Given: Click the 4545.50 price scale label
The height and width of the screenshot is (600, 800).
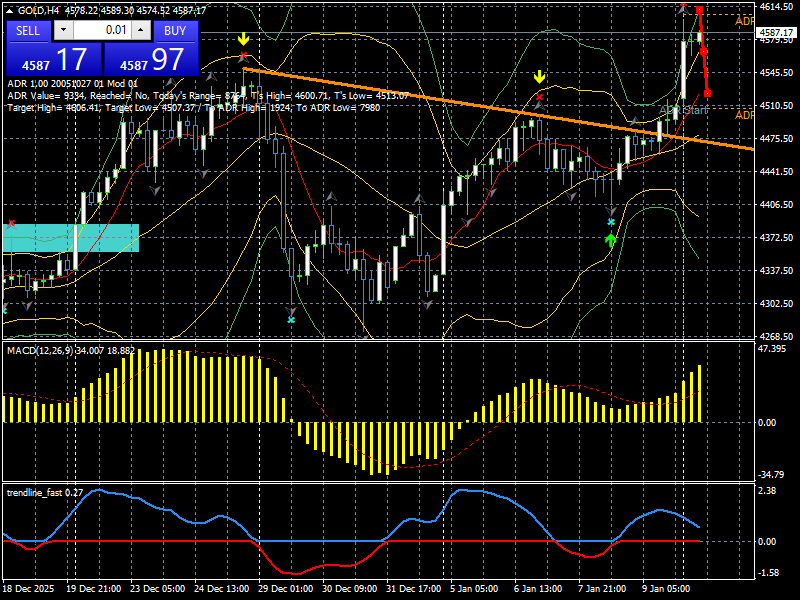Looking at the screenshot, I should 776,73.
